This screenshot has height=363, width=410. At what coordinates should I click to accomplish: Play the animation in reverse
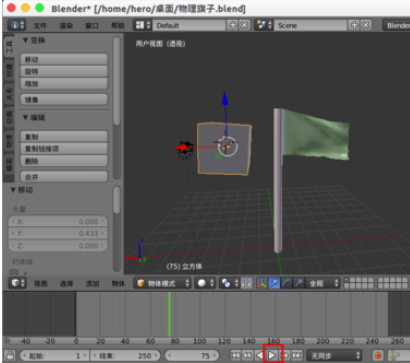[x=260, y=356]
